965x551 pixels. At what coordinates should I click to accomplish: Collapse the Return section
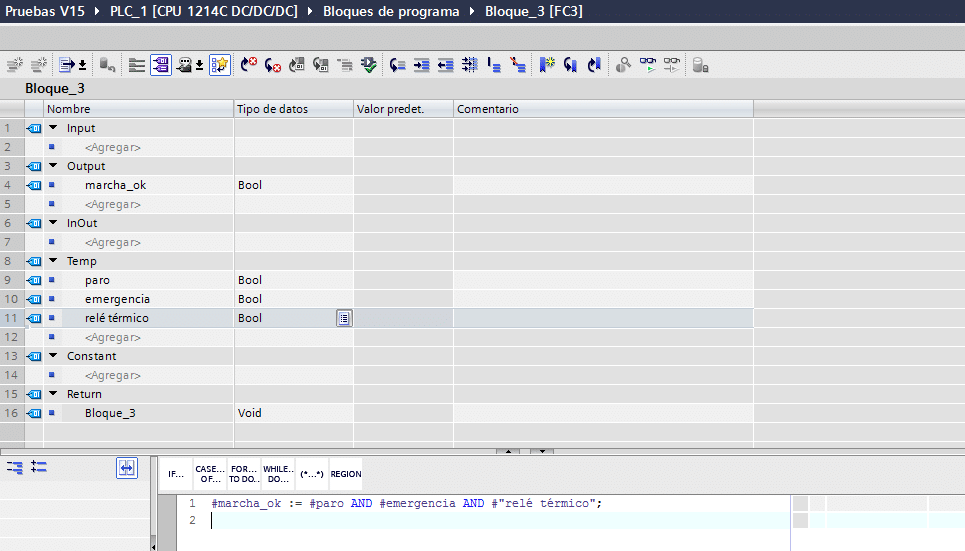tap(53, 394)
